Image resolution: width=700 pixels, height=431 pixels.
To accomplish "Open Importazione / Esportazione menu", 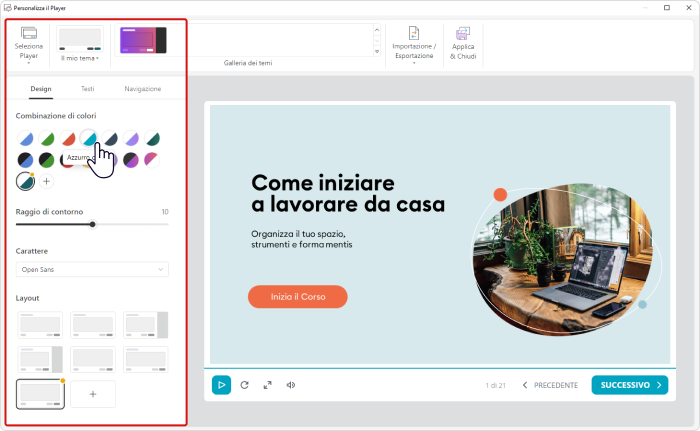I will coord(414,45).
